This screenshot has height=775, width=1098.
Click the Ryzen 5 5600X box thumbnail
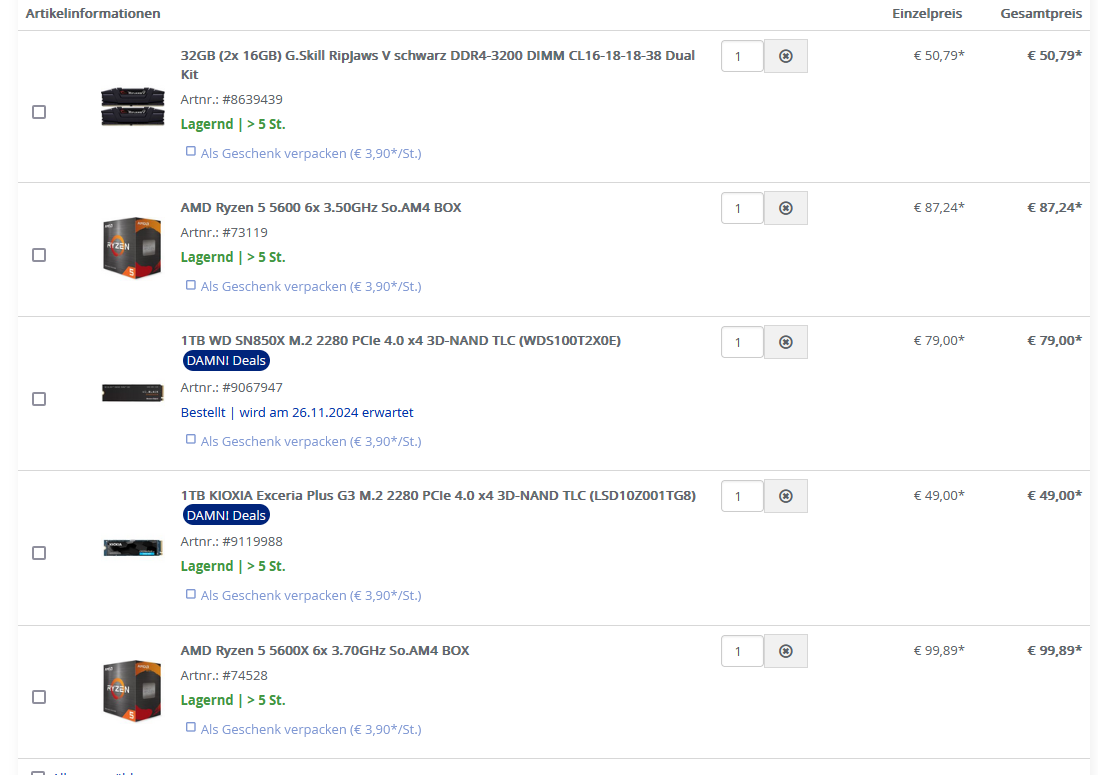click(132, 690)
